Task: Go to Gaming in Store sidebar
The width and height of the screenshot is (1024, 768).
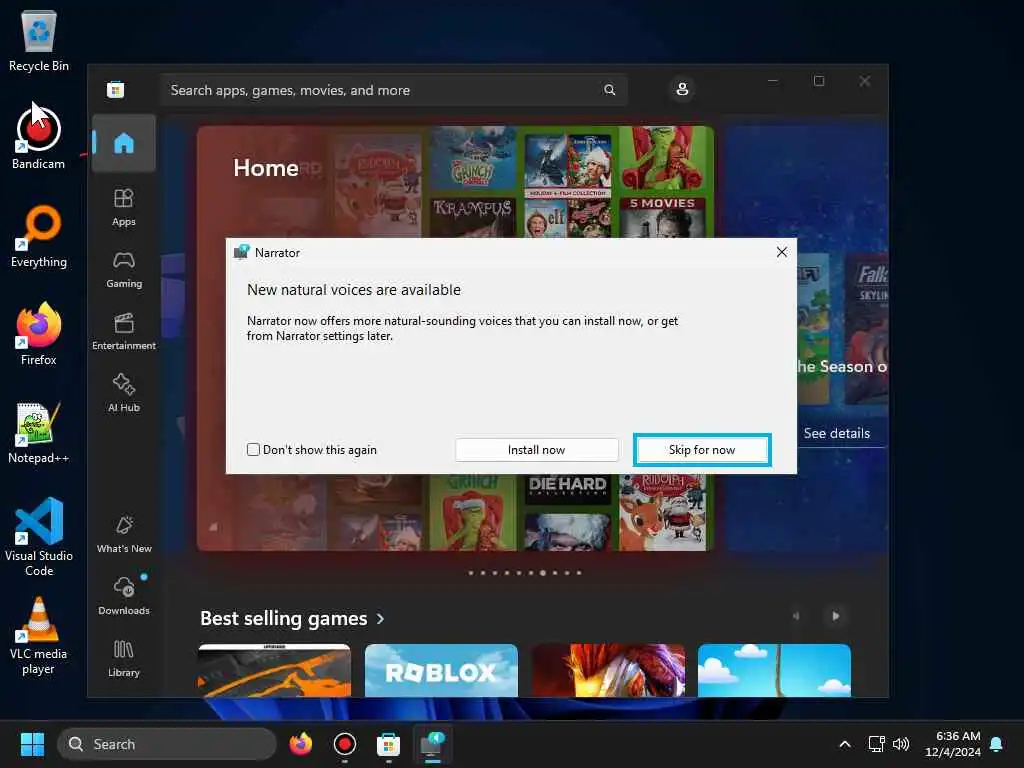Action: point(123,269)
